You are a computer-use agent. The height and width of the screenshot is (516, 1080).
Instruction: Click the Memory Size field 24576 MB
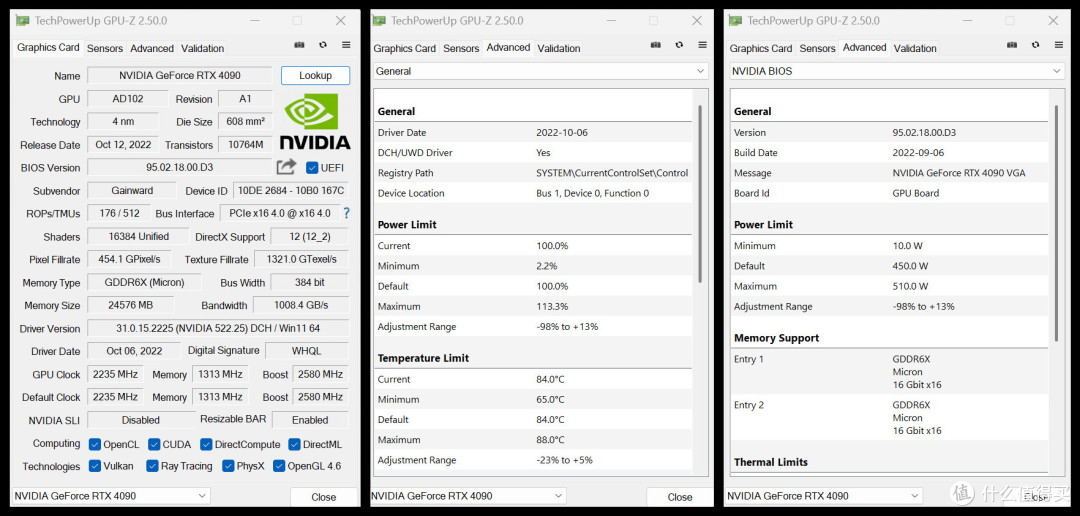pyautogui.click(x=130, y=305)
